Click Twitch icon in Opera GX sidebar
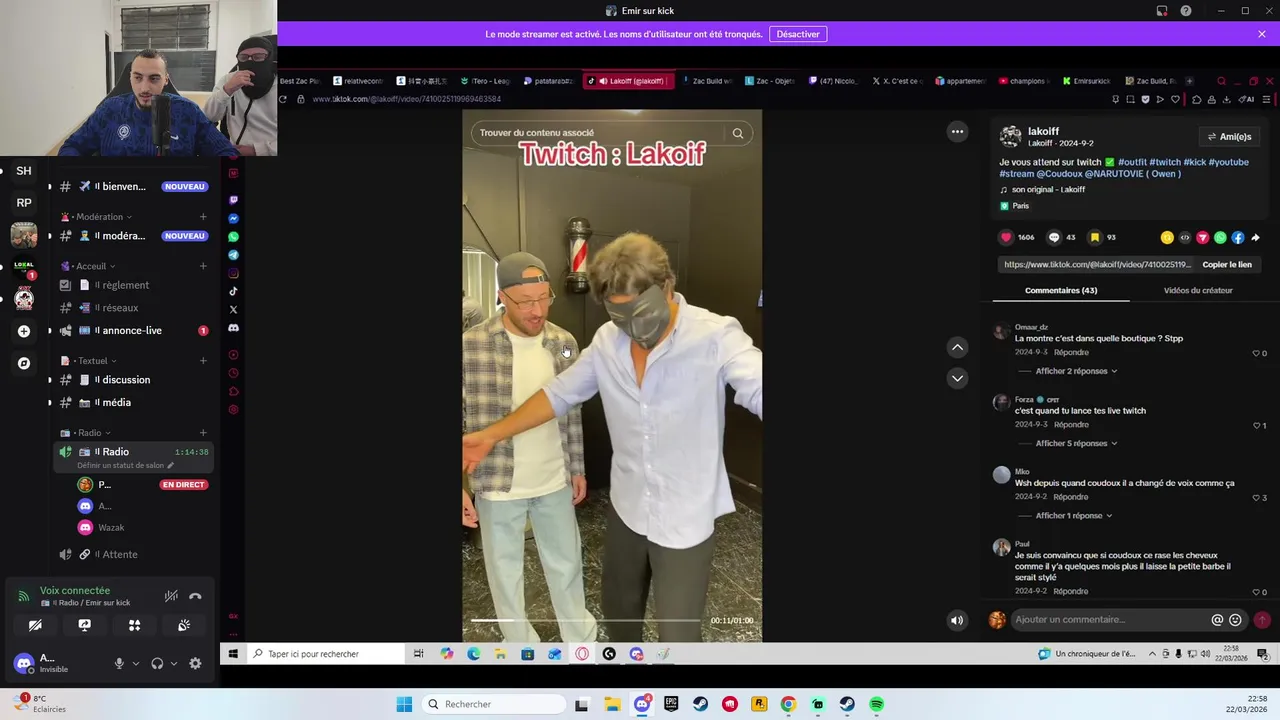The width and height of the screenshot is (1280, 720). tap(233, 200)
